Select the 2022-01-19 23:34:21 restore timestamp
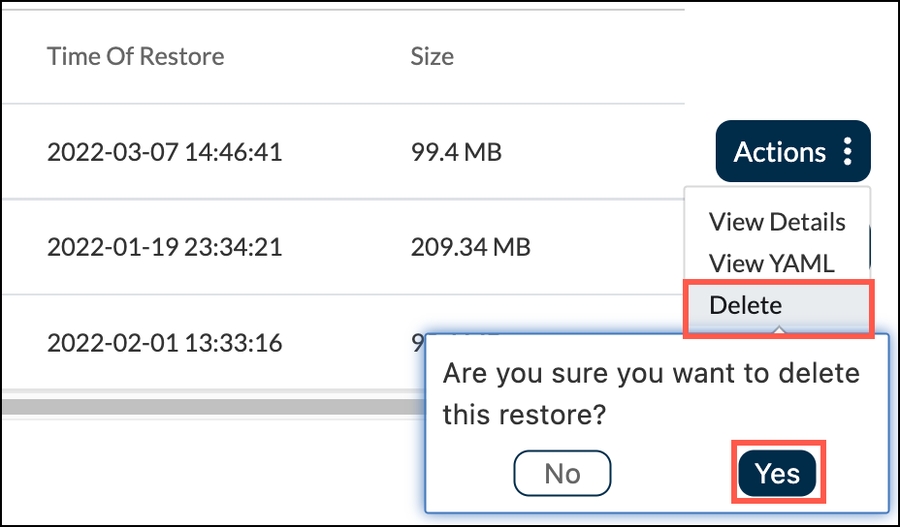Viewport: 900px width, 527px height. coord(164,246)
